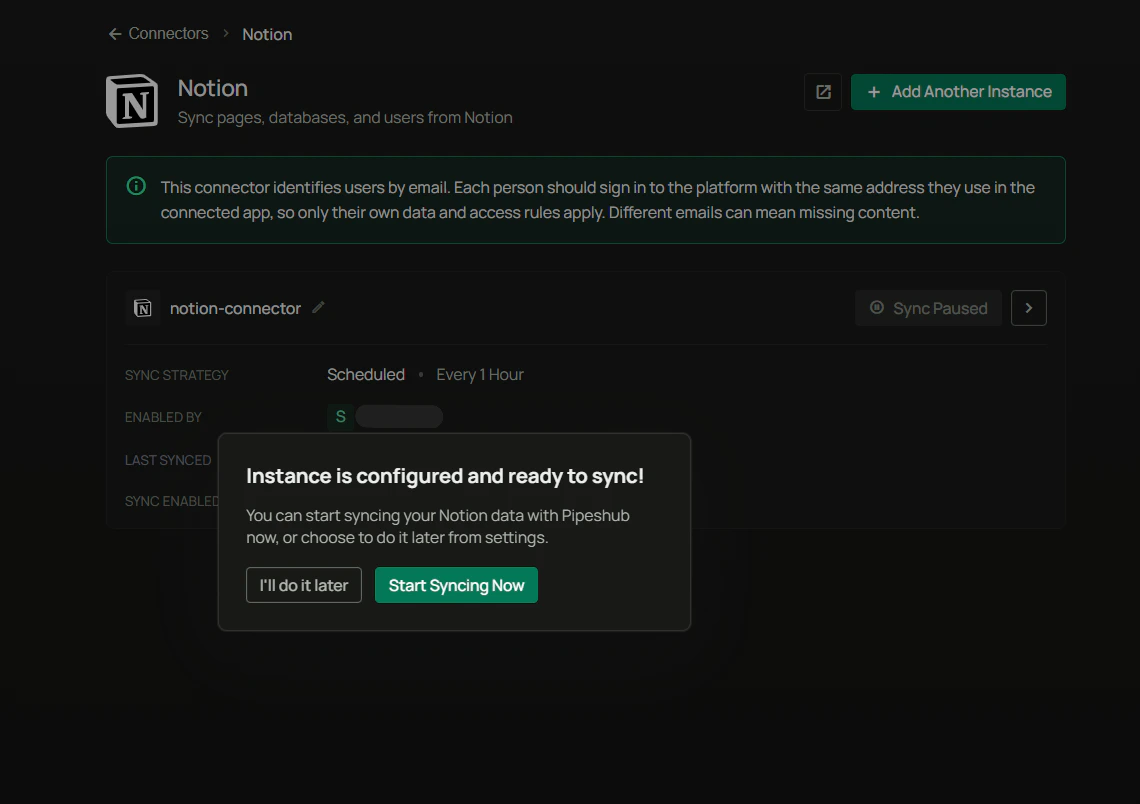
Task: Click the Sync Paused status button
Action: pyautogui.click(x=928, y=308)
